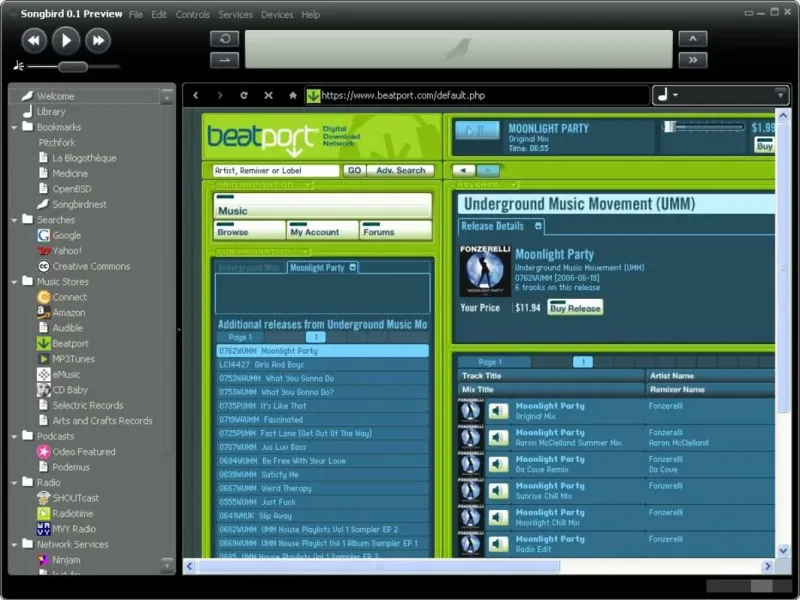Click the horizontal scrollbar of the page

click(x=379, y=566)
